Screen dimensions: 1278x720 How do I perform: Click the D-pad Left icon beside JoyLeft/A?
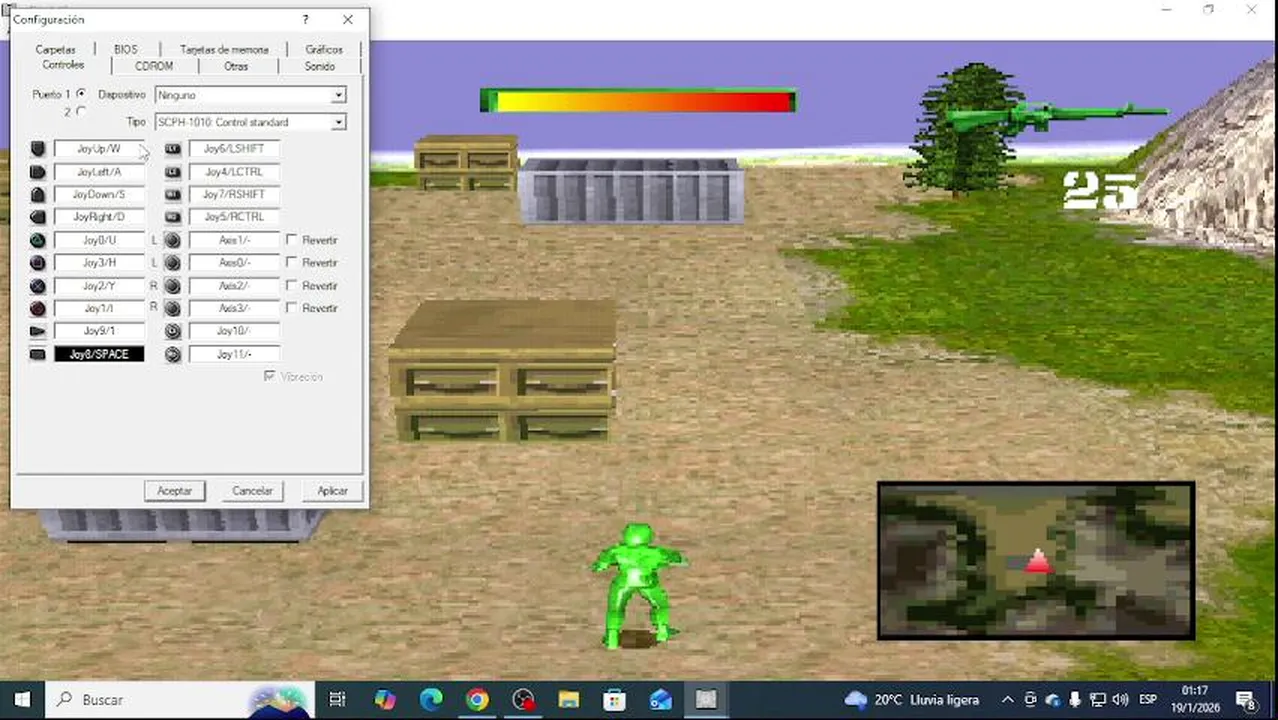(x=38, y=171)
